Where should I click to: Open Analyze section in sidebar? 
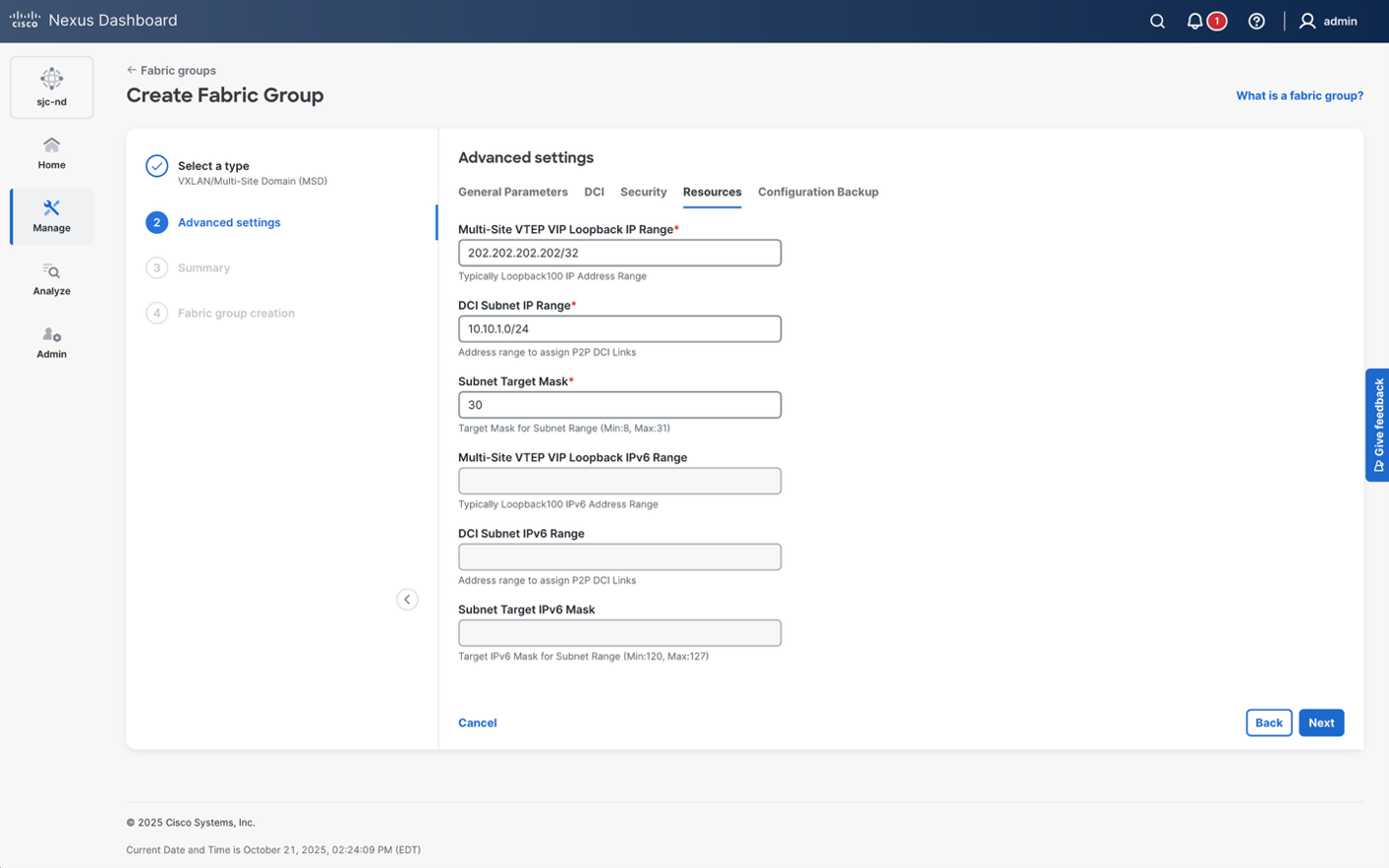point(52,279)
